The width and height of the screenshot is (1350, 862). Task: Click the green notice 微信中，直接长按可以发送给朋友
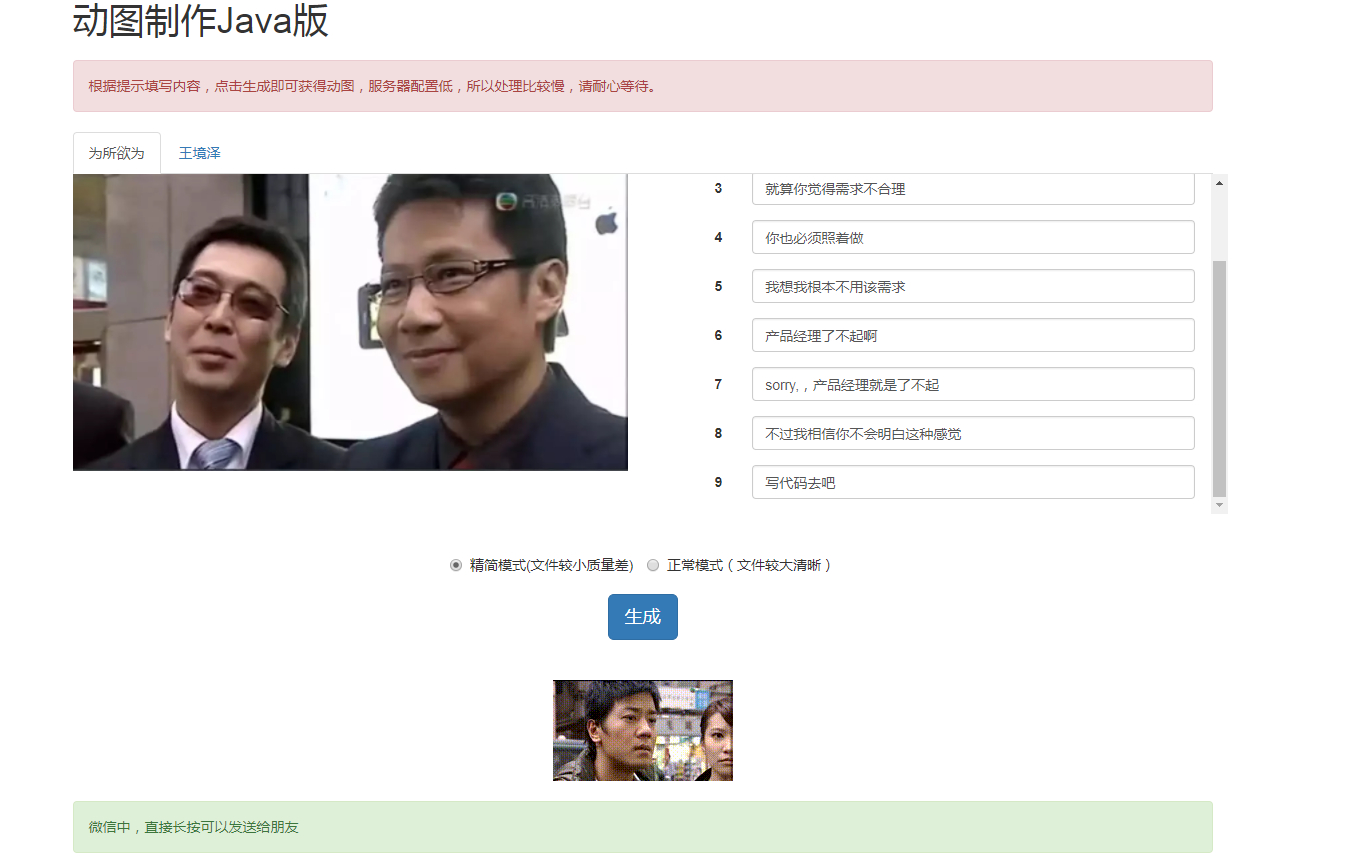click(x=643, y=827)
